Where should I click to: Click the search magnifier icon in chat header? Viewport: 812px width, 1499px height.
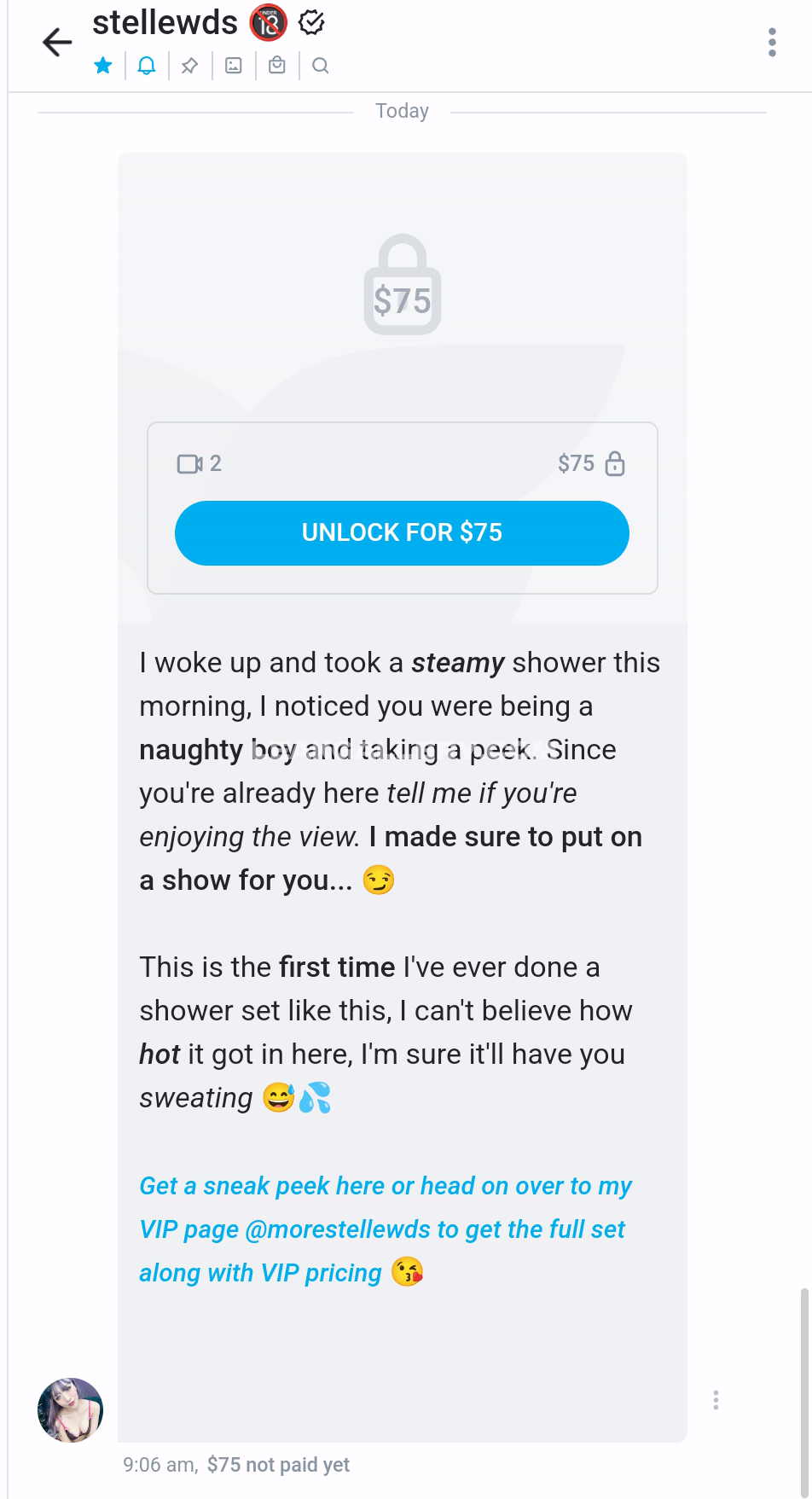tap(321, 66)
